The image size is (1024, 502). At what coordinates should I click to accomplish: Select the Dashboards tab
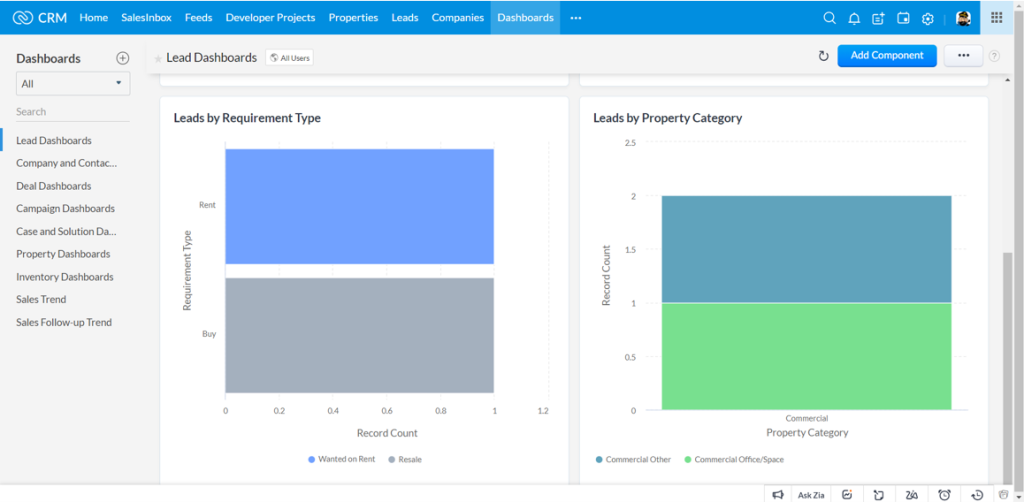525,18
